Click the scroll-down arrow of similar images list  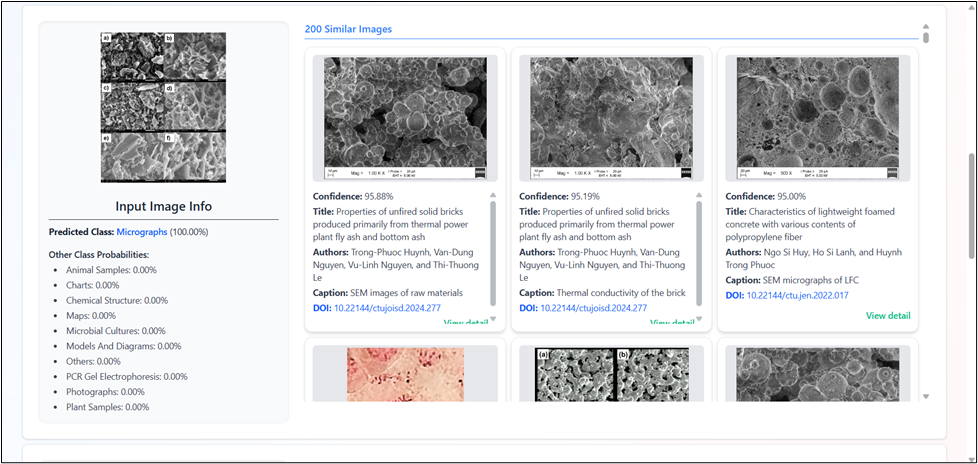pyautogui.click(x=926, y=397)
